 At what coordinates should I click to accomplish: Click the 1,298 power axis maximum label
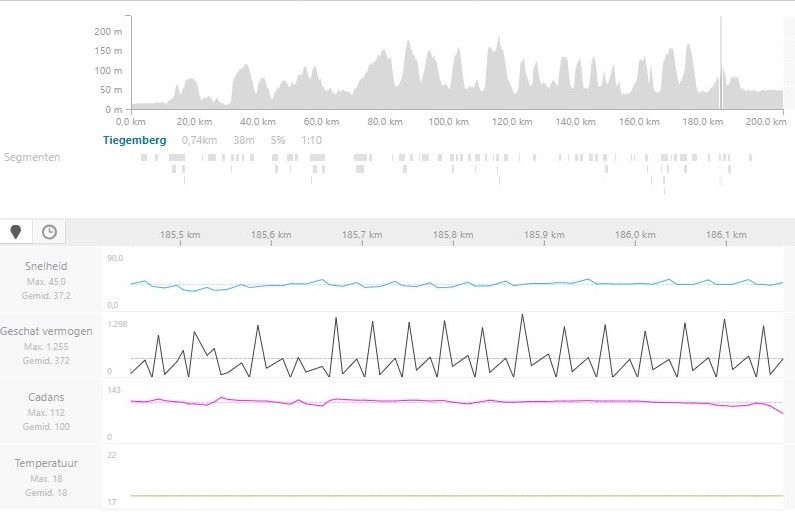(118, 324)
